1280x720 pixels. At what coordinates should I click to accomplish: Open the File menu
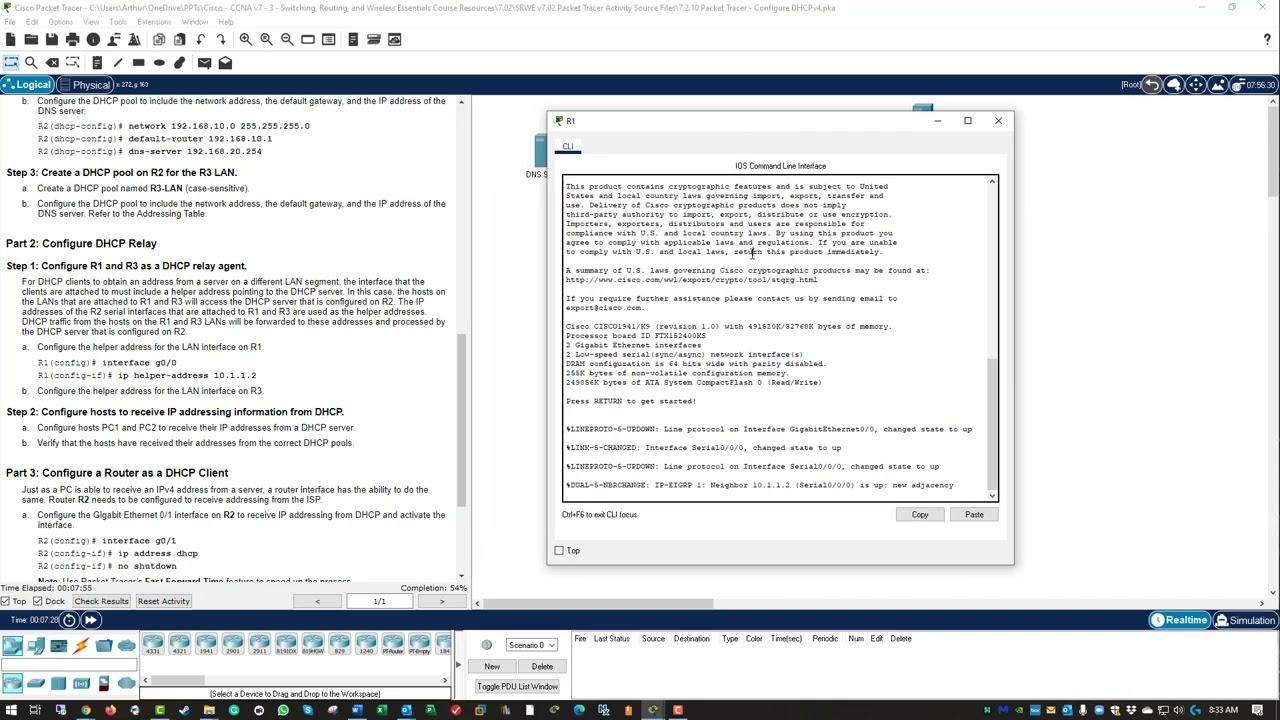tap(9, 22)
